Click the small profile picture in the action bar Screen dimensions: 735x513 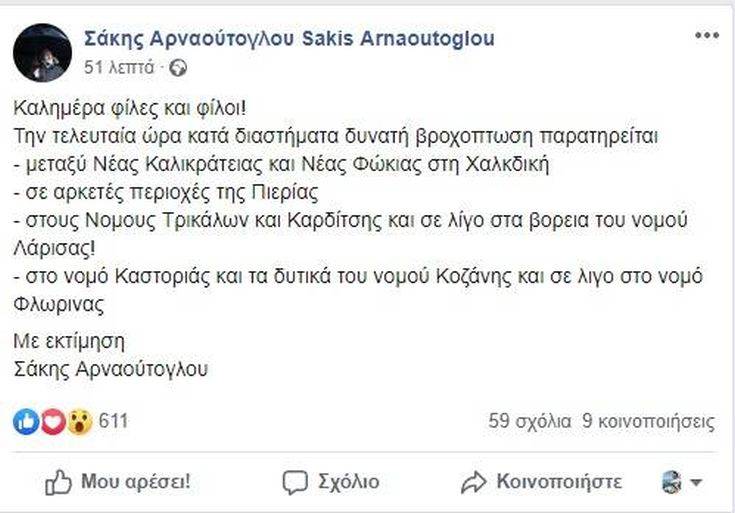coord(671,482)
